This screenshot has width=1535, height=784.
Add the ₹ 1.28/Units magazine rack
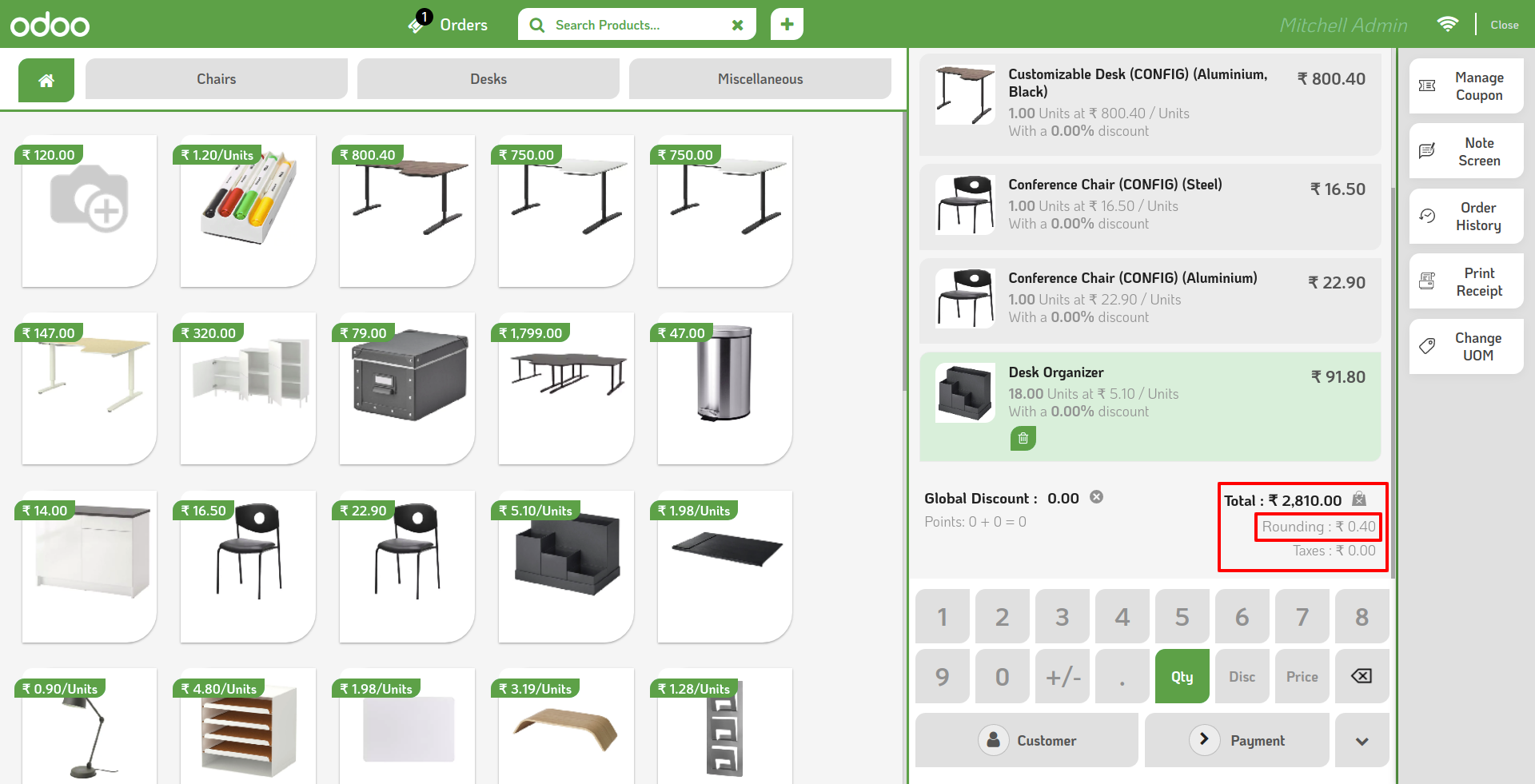pyautogui.click(x=725, y=727)
